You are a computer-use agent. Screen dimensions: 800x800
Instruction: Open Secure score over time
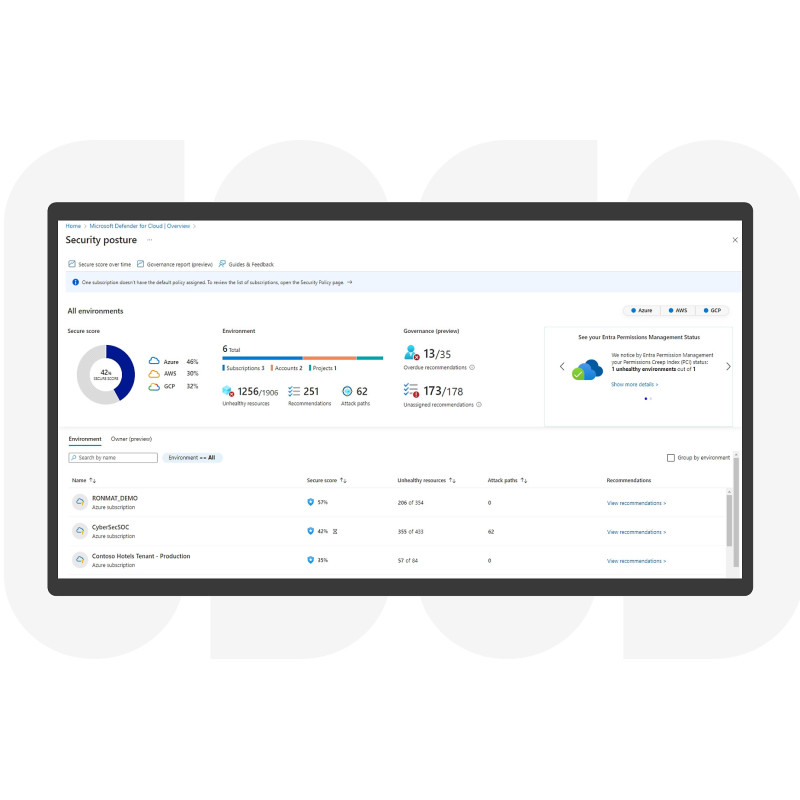pyautogui.click(x=99, y=264)
